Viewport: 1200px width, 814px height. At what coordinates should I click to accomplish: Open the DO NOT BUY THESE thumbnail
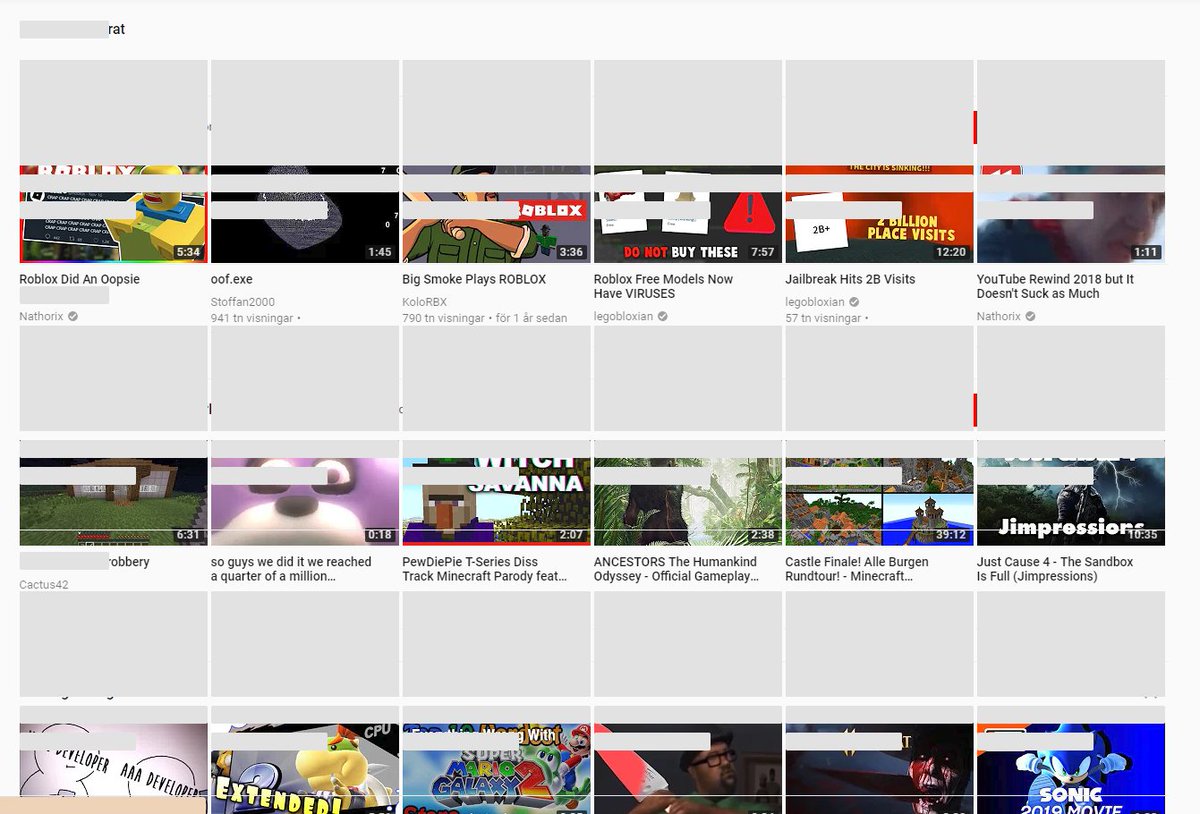pos(688,214)
